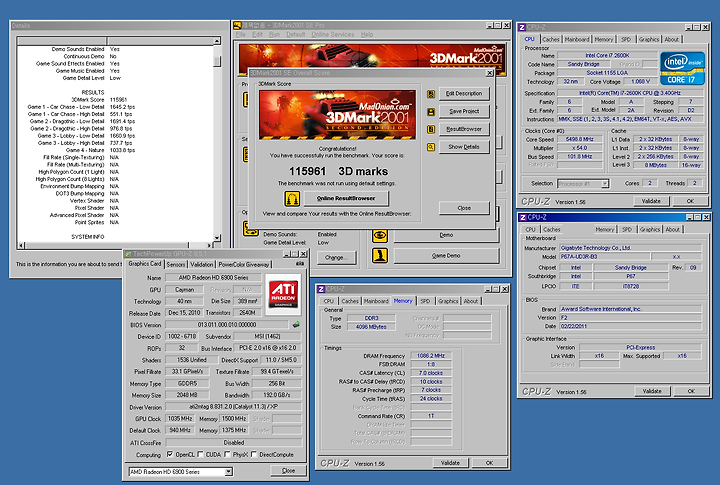The image size is (720, 485).
Task: Open Mainboard tab in CPU-Z CPU window
Action: point(577,39)
